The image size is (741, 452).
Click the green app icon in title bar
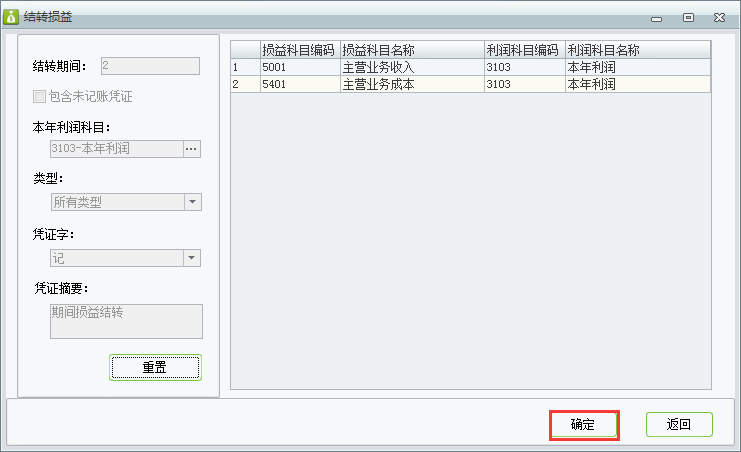coord(10,17)
